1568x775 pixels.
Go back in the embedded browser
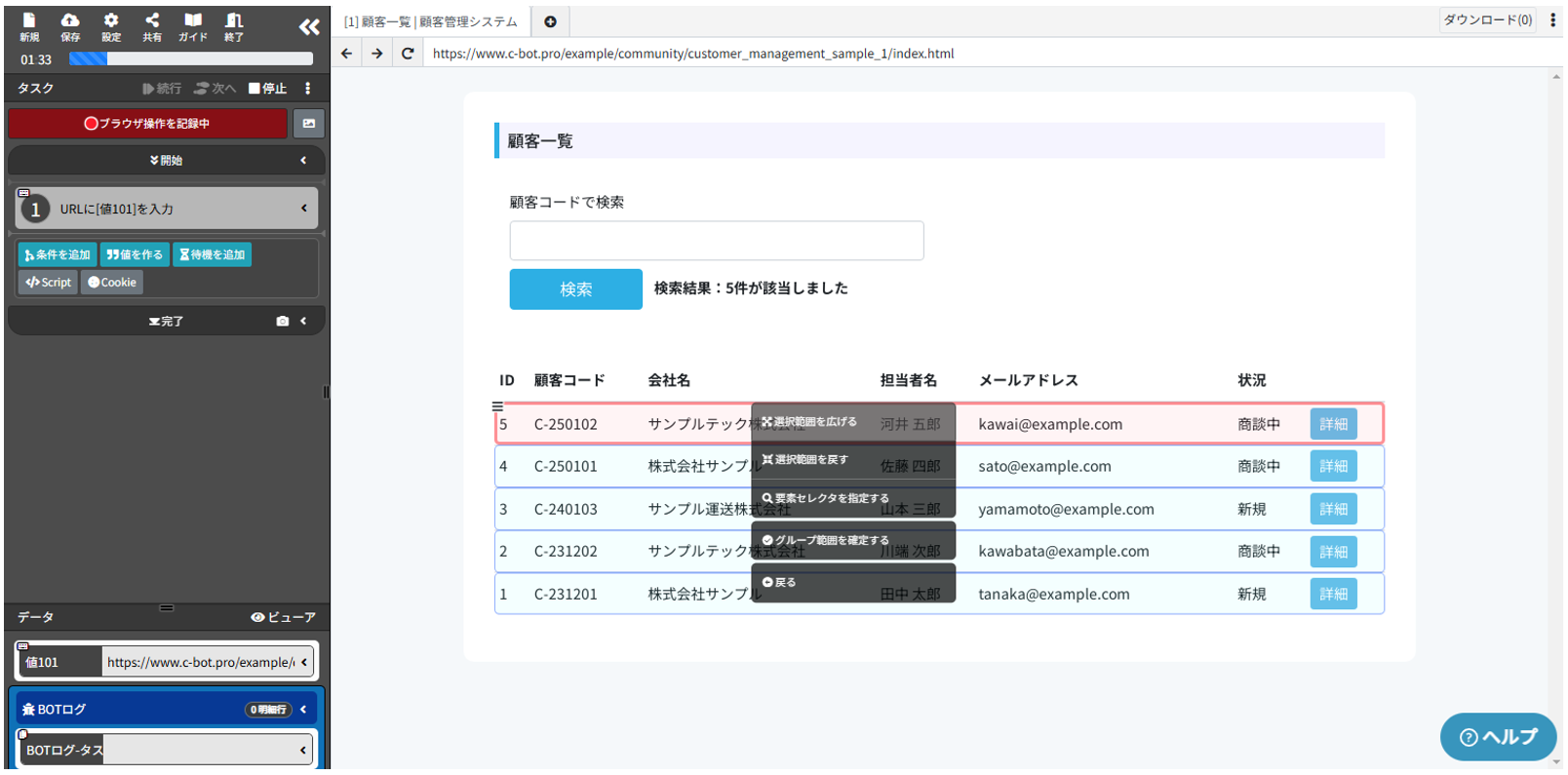coord(347,54)
